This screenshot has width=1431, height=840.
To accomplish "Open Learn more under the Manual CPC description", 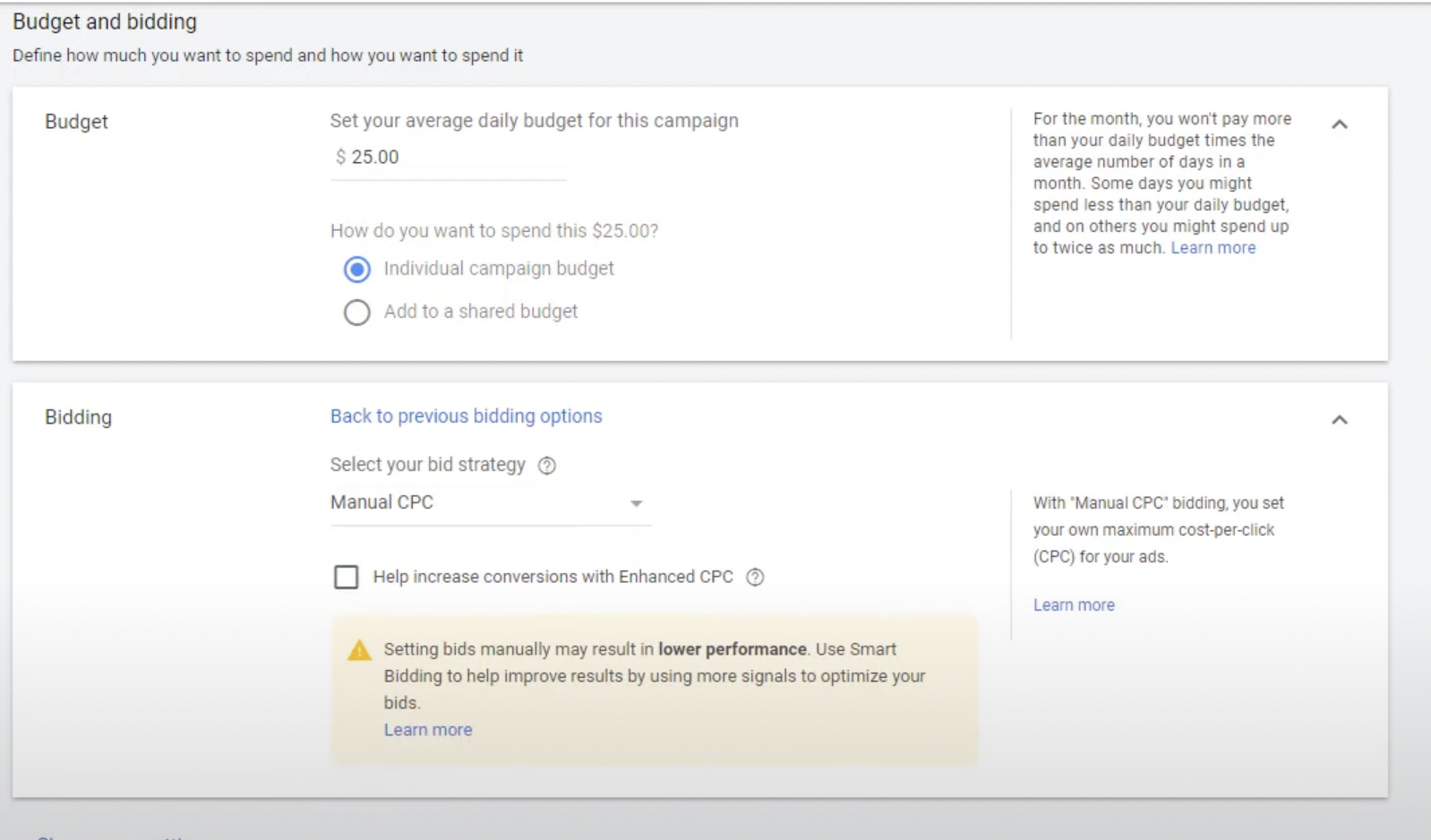I will [x=1074, y=605].
